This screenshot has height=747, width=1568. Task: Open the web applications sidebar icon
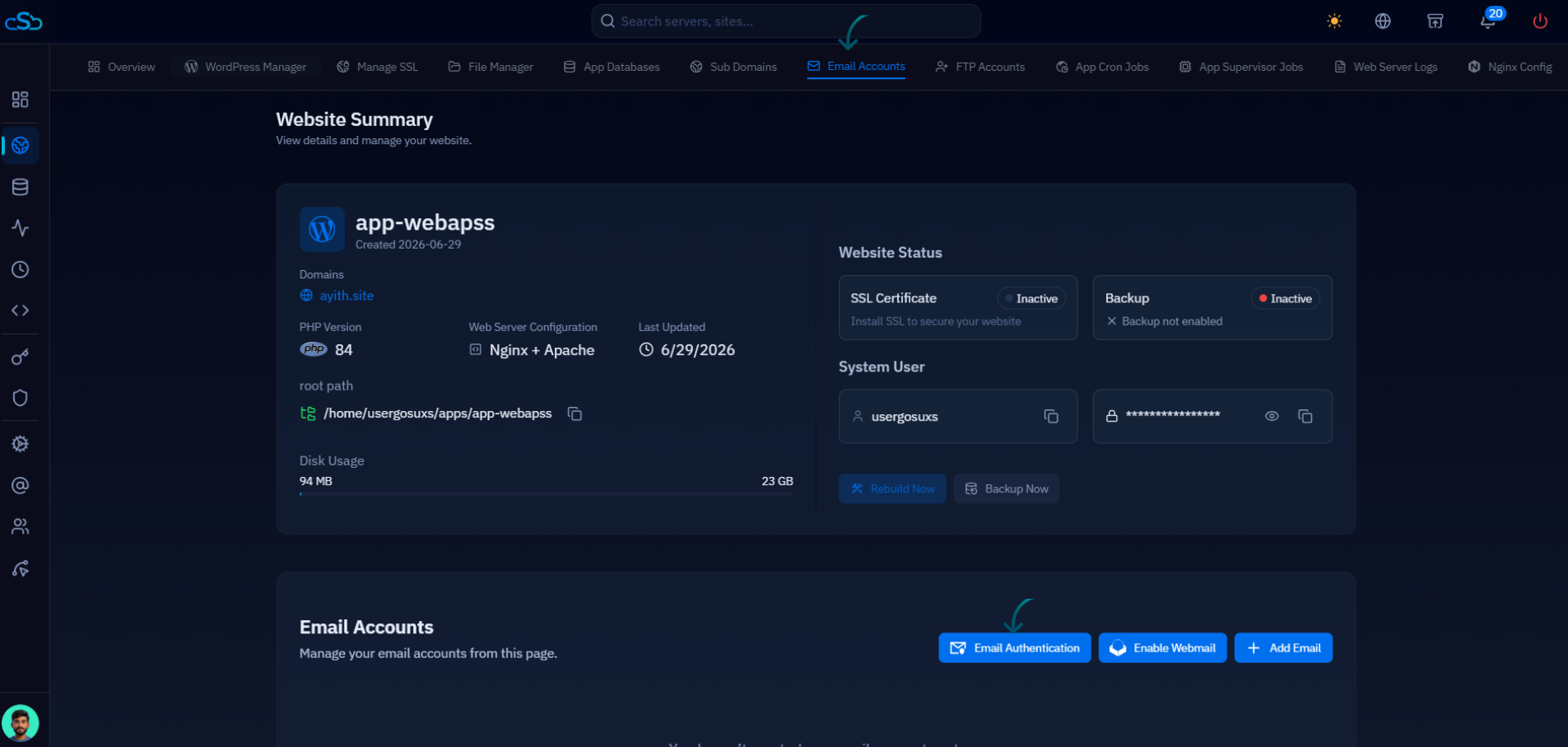pos(21,146)
